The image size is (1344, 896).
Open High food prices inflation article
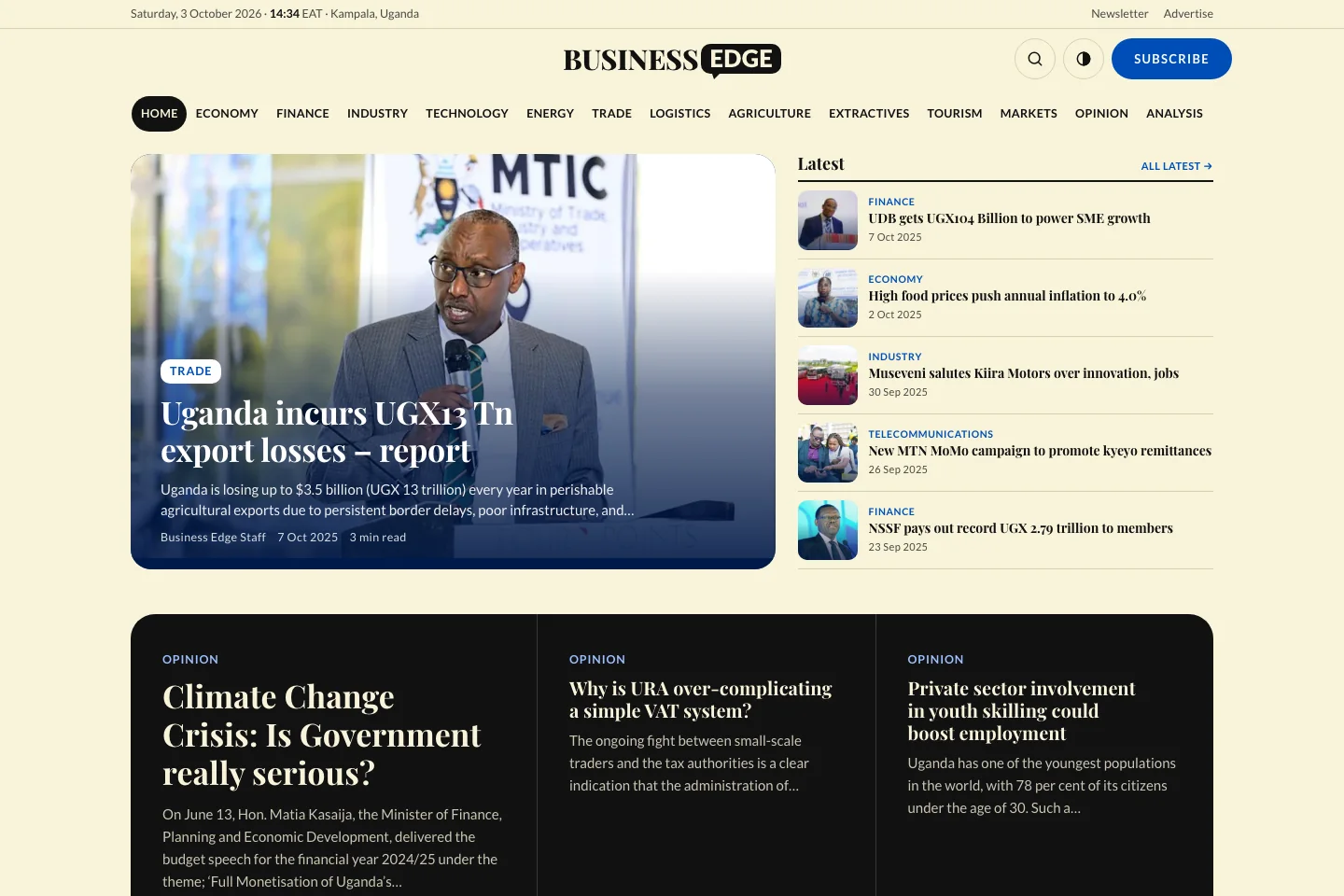pos(1007,296)
